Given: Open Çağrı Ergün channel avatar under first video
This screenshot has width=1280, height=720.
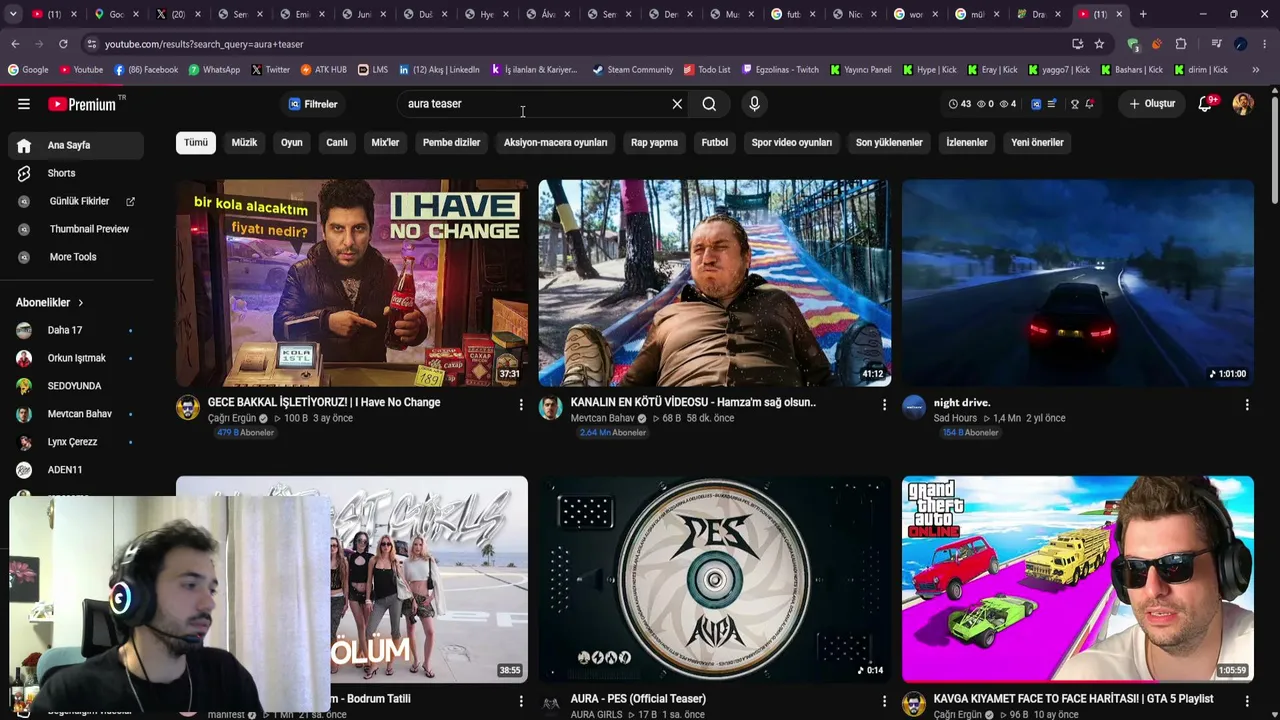Looking at the screenshot, I should click(188, 407).
